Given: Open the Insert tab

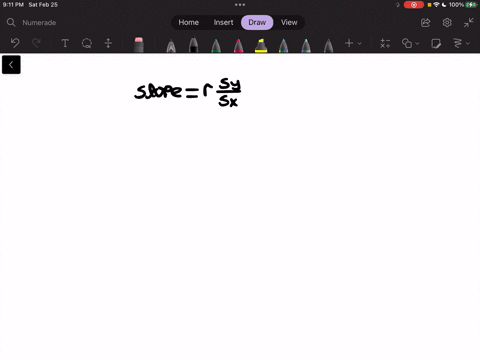Looking at the screenshot, I should click(223, 22).
